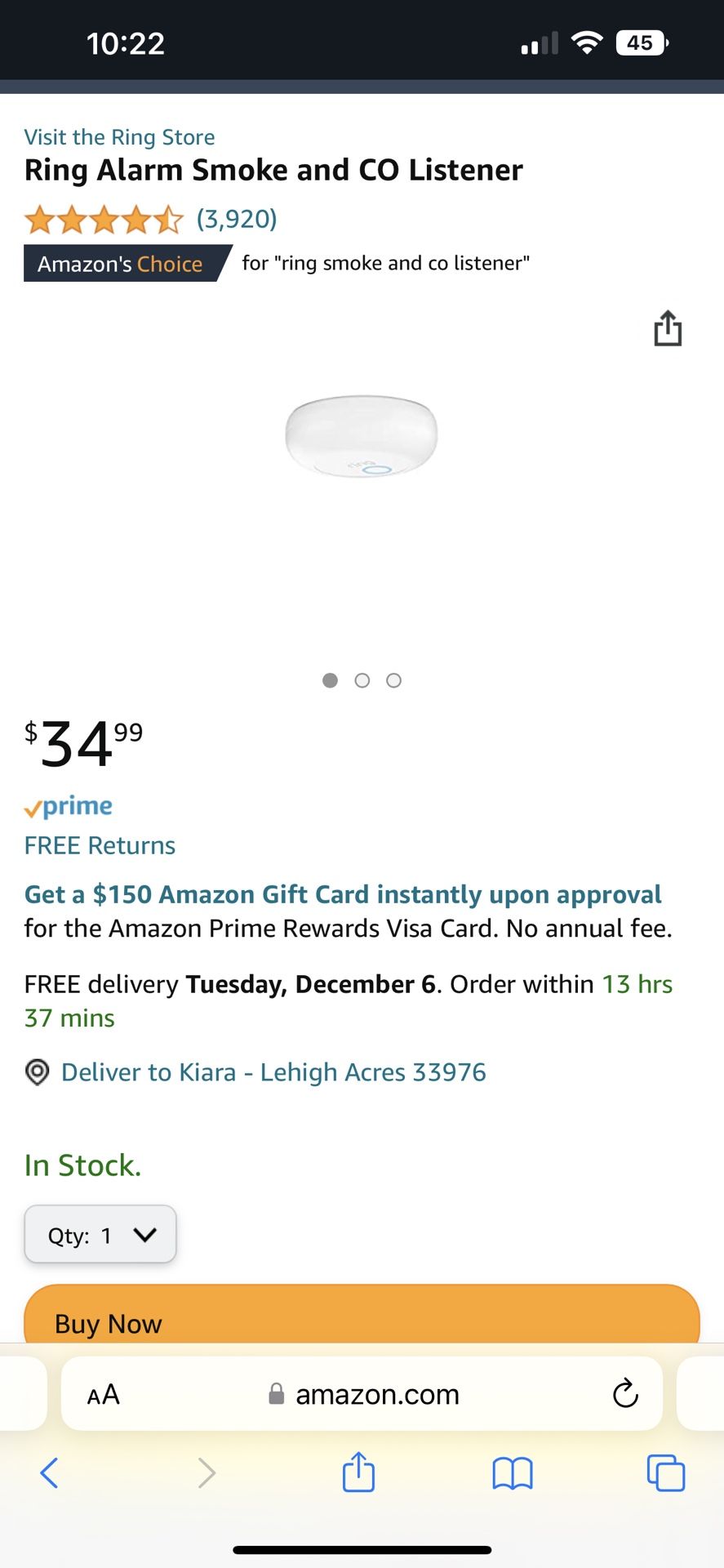Change delivery address for Kiara
The image size is (724, 1568).
[x=273, y=1072]
